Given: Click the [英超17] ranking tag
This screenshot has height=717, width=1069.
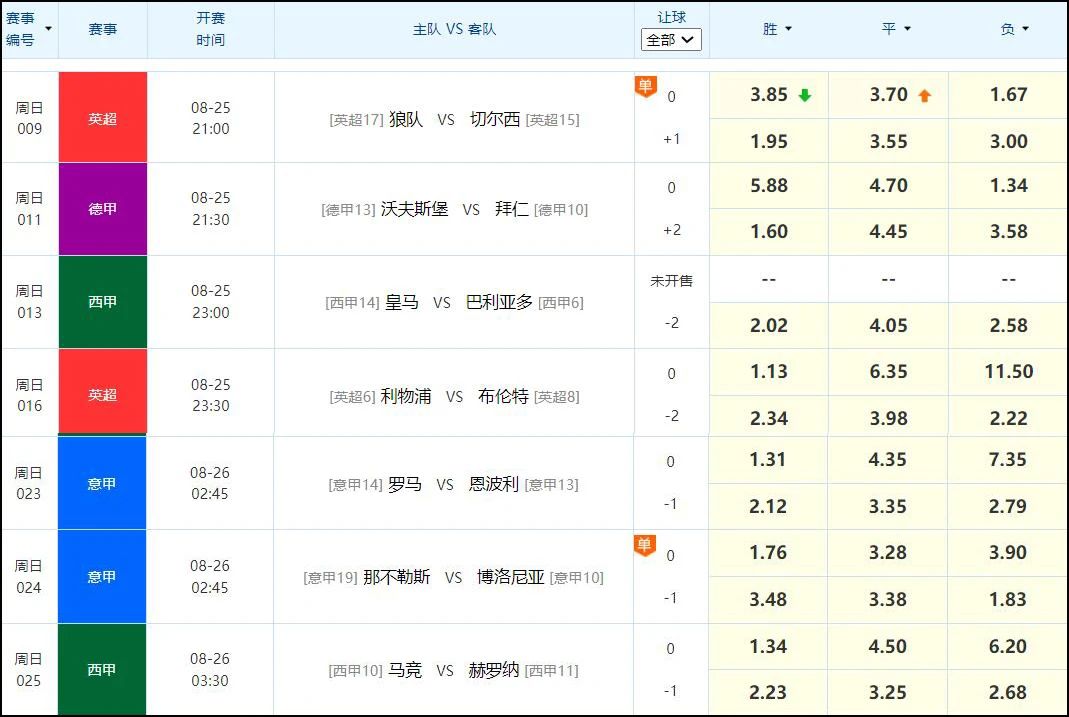Looking at the screenshot, I should tap(357, 120).
